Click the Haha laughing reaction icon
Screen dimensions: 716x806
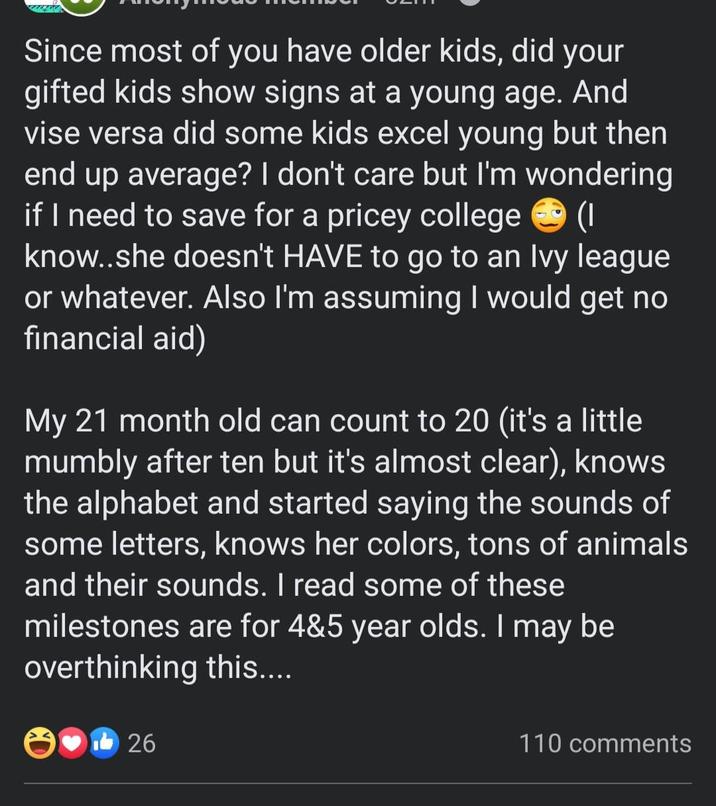pos(40,743)
